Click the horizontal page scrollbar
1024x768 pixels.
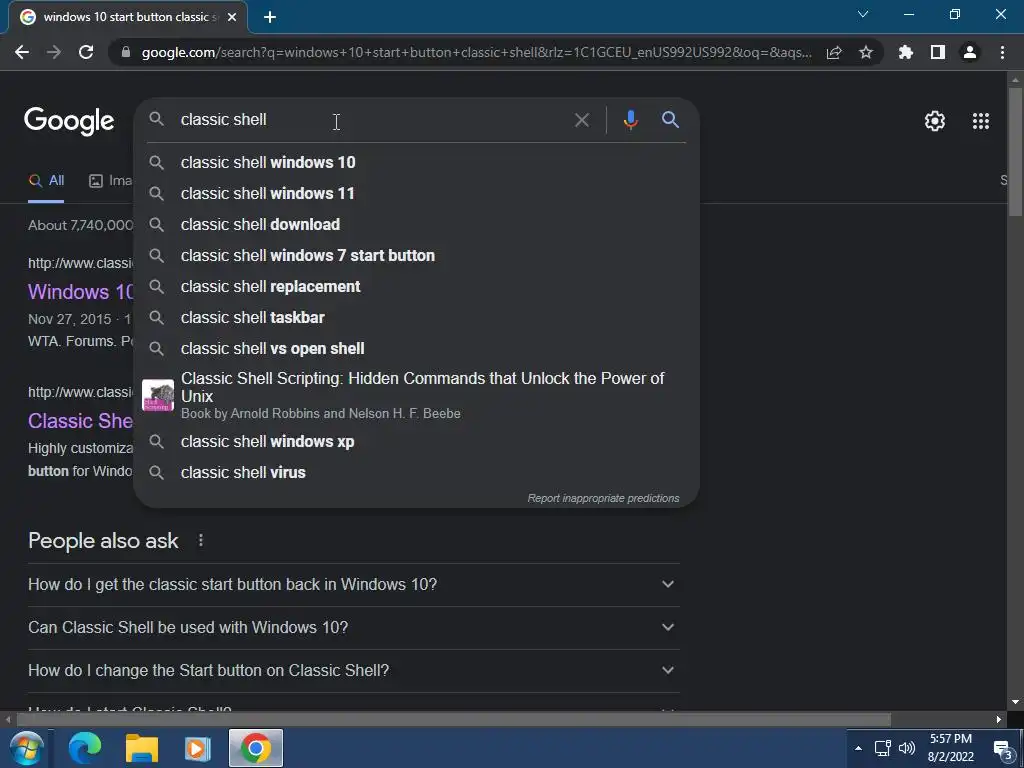453,719
